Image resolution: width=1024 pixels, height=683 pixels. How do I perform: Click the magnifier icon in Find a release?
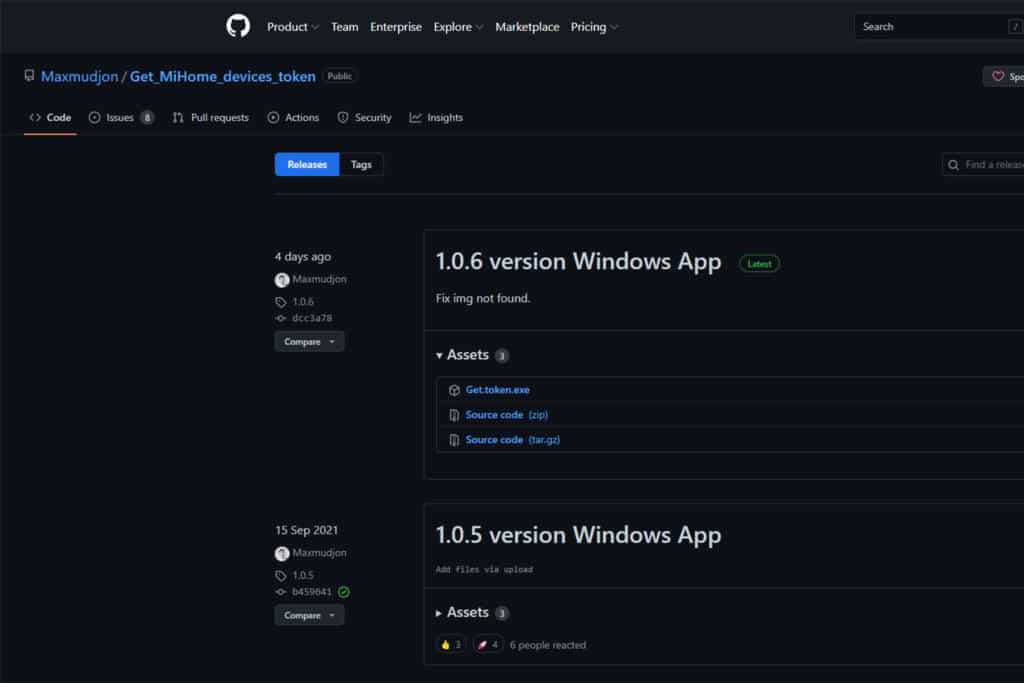953,165
